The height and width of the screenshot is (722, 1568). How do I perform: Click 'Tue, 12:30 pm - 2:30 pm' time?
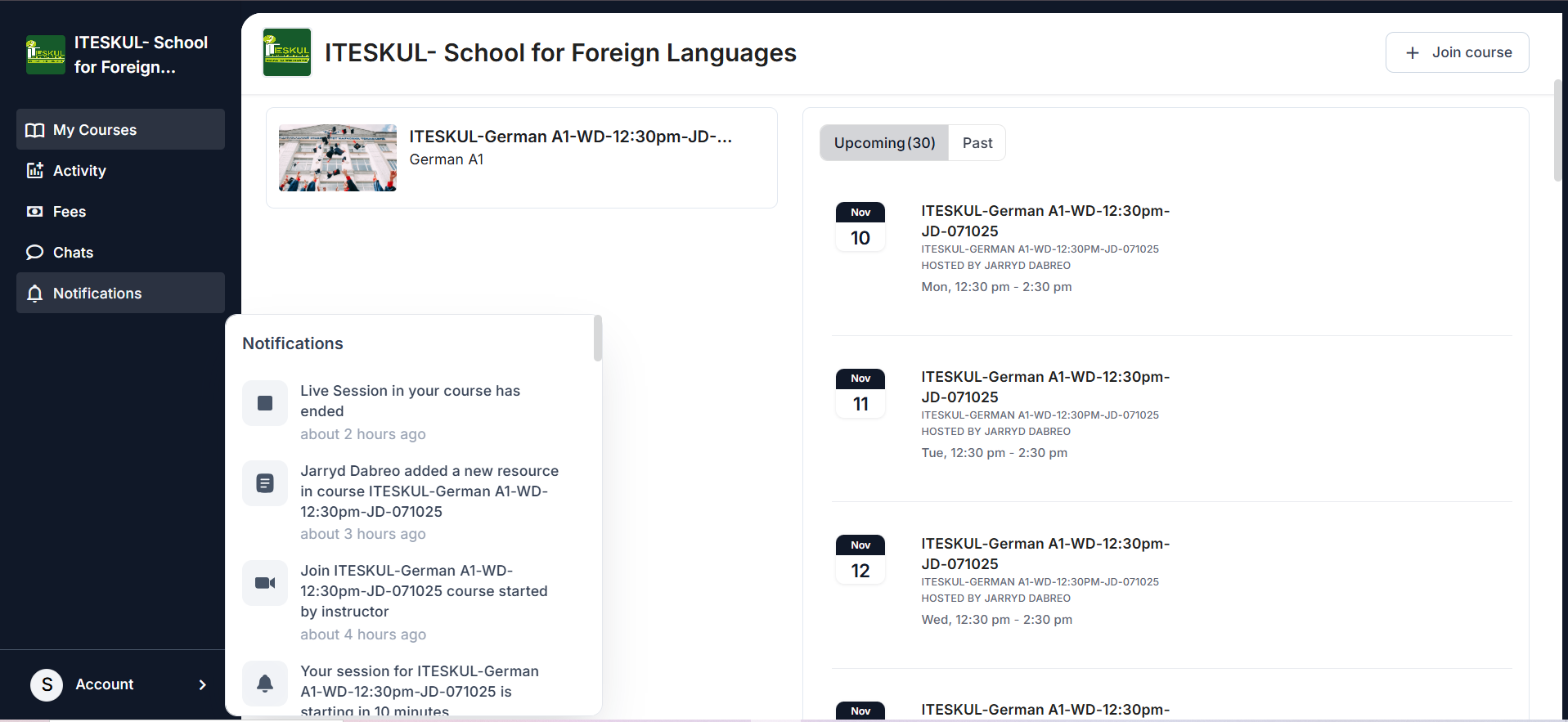994,453
